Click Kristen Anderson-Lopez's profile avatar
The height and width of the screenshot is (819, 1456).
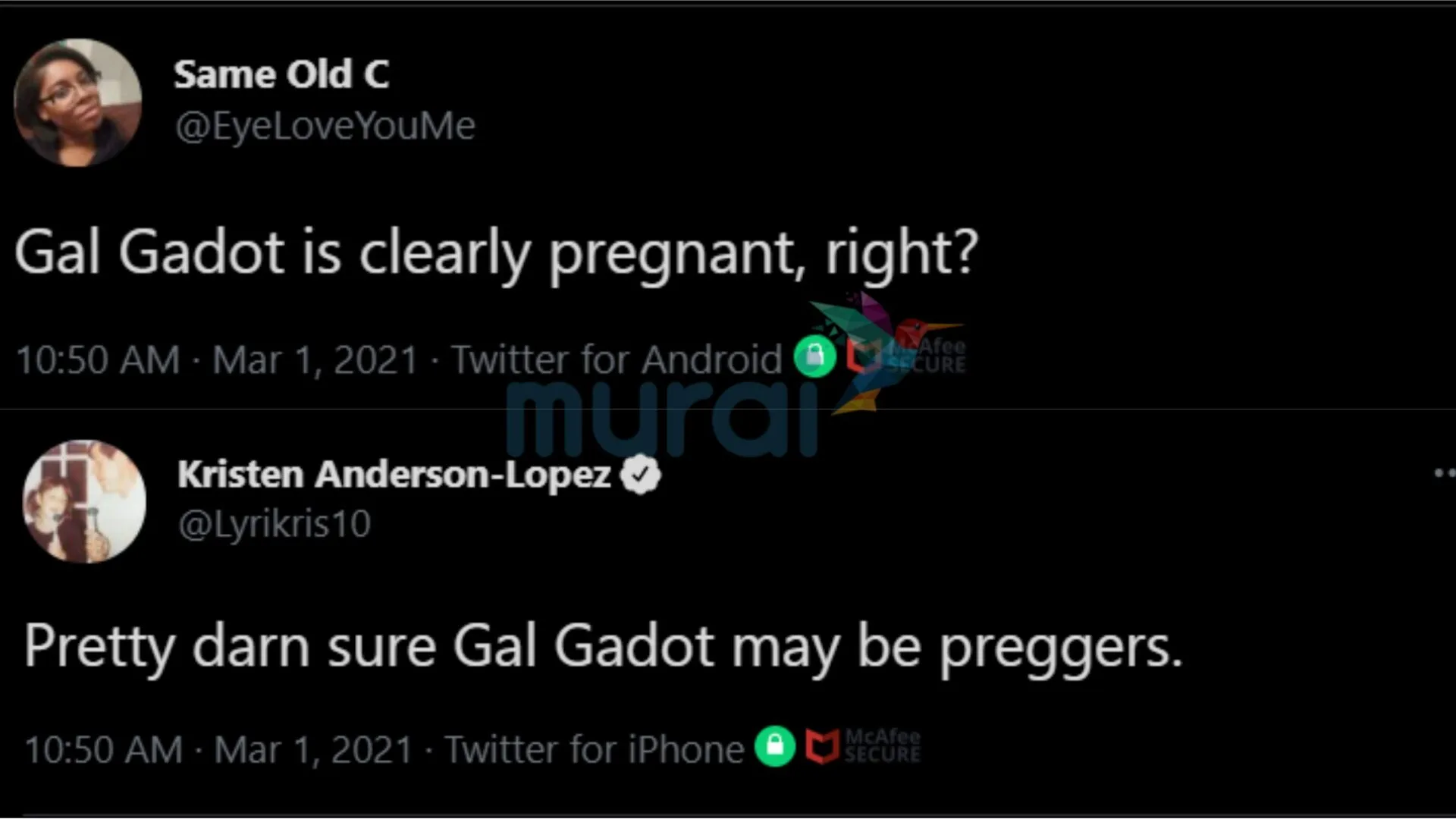(x=84, y=501)
